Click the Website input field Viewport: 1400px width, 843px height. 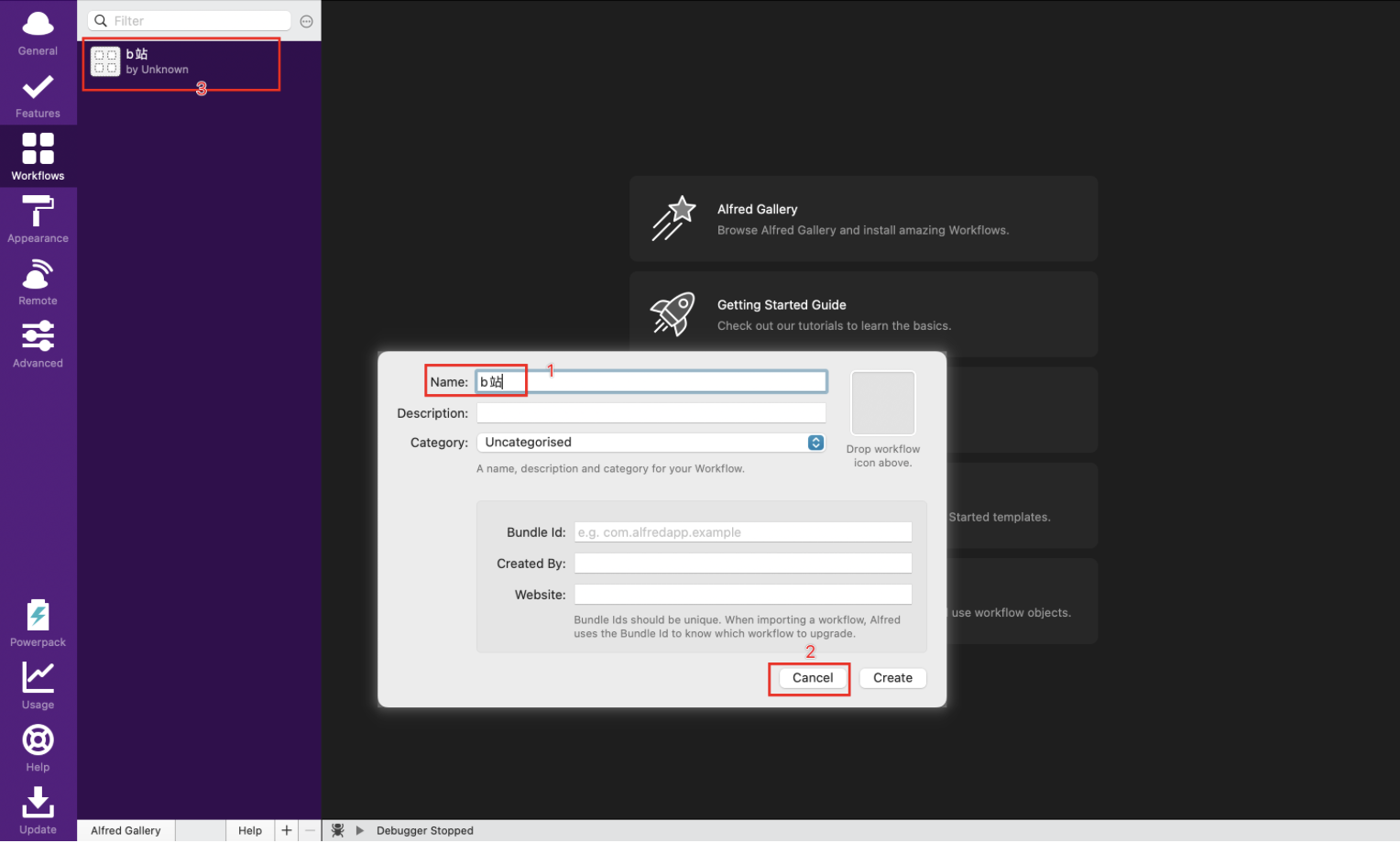coord(743,595)
